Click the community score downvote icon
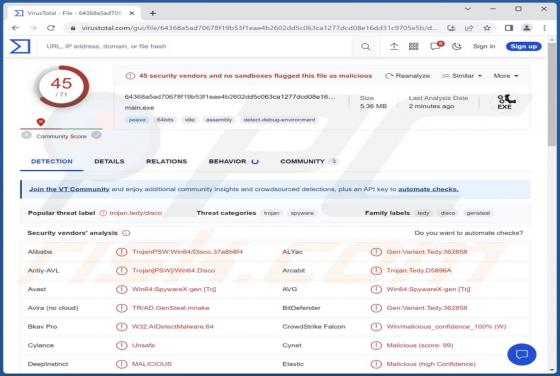Image resolution: width=560 pixels, height=376 pixels. 26,135
